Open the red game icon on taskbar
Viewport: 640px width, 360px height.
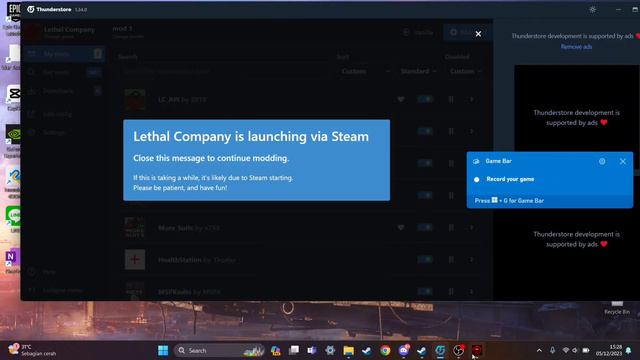click(477, 350)
